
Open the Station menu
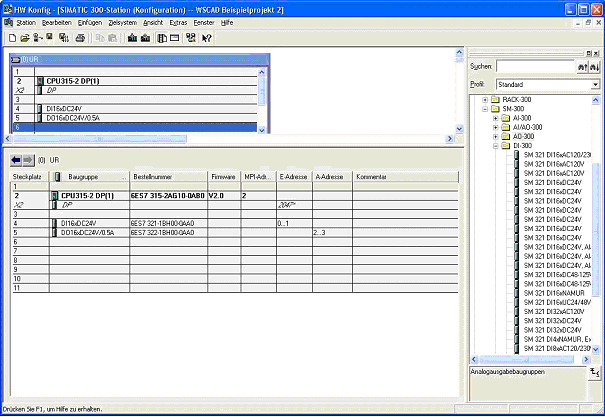click(26, 23)
